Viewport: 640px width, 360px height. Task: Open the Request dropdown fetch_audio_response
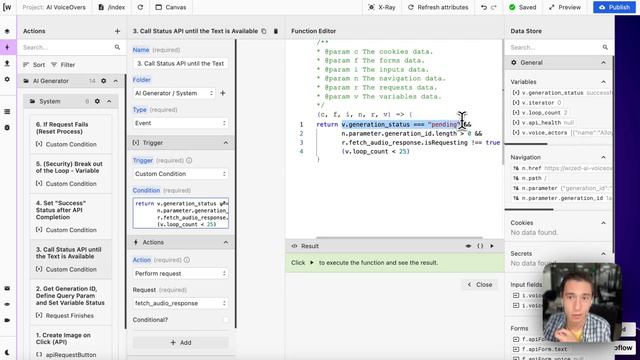click(180, 303)
